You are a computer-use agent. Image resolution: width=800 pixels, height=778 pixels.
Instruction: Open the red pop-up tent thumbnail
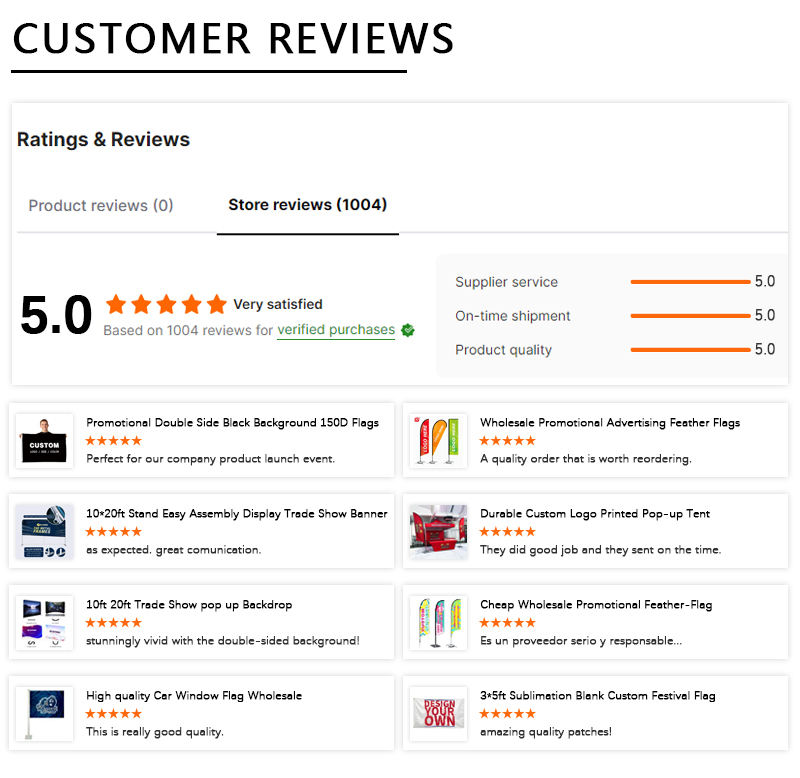(x=438, y=532)
